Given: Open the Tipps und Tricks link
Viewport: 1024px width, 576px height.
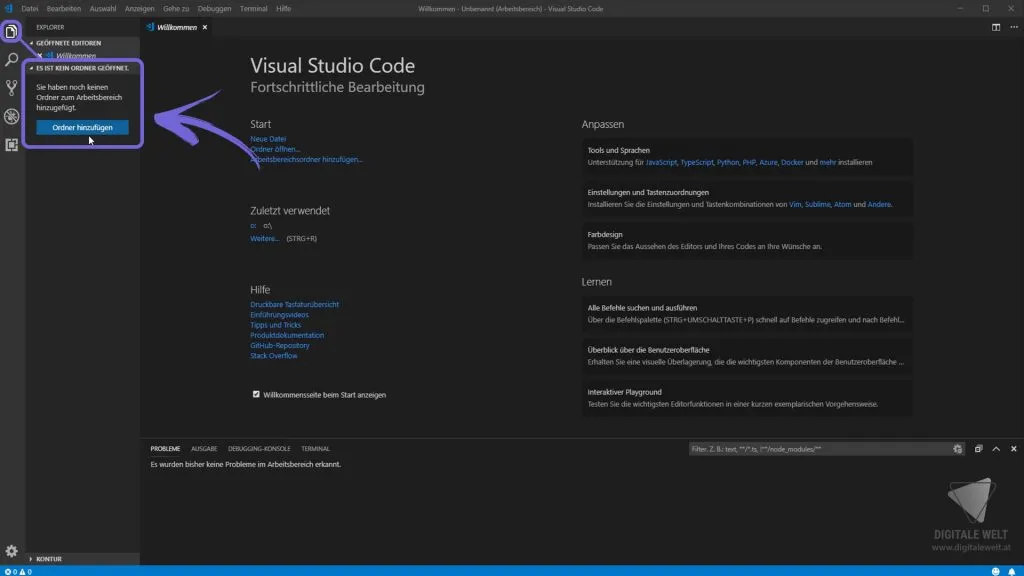Looking at the screenshot, I should [x=276, y=325].
